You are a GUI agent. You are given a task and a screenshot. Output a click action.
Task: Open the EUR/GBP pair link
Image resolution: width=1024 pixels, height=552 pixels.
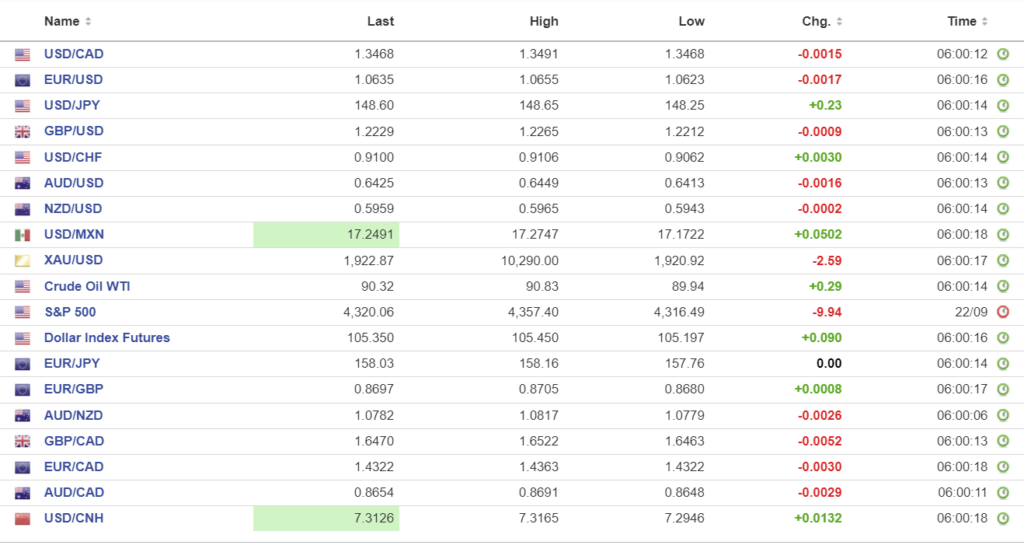[x=73, y=389]
